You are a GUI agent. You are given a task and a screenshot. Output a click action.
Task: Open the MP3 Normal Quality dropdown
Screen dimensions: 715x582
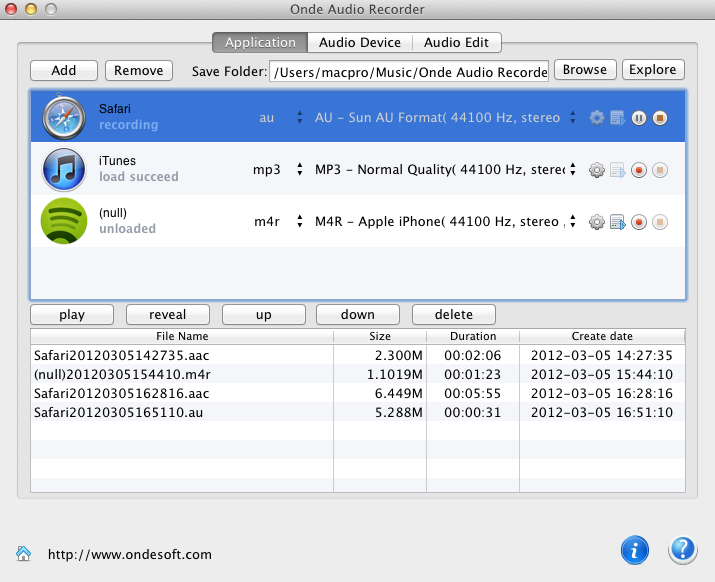click(573, 169)
